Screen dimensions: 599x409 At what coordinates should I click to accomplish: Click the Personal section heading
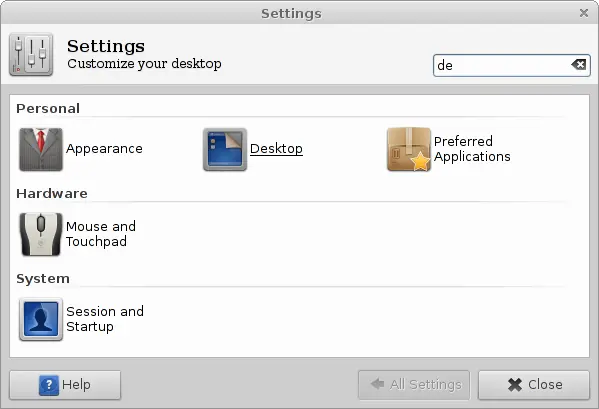tap(48, 108)
